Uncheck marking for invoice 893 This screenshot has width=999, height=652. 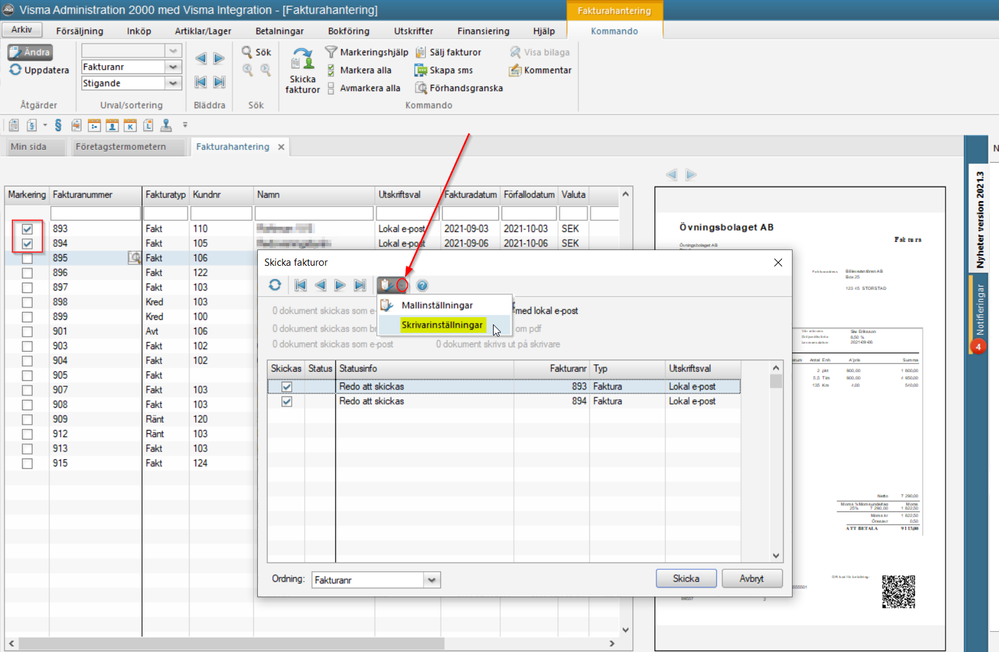point(27,229)
